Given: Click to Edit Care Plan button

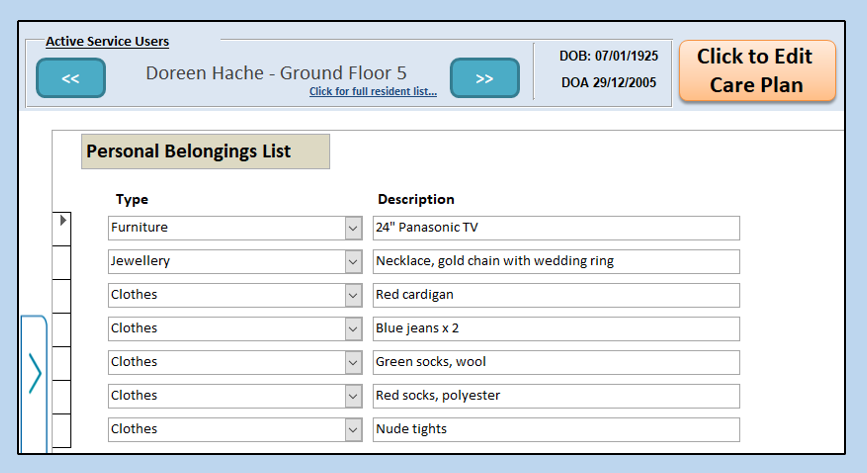Looking at the screenshot, I should coord(756,71).
